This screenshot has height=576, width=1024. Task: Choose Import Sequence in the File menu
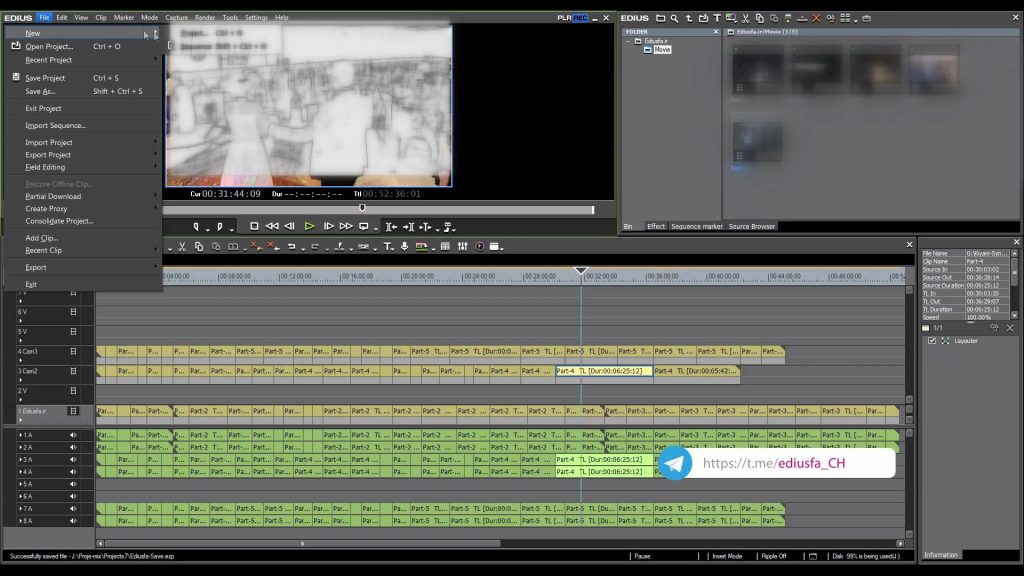pos(83,125)
